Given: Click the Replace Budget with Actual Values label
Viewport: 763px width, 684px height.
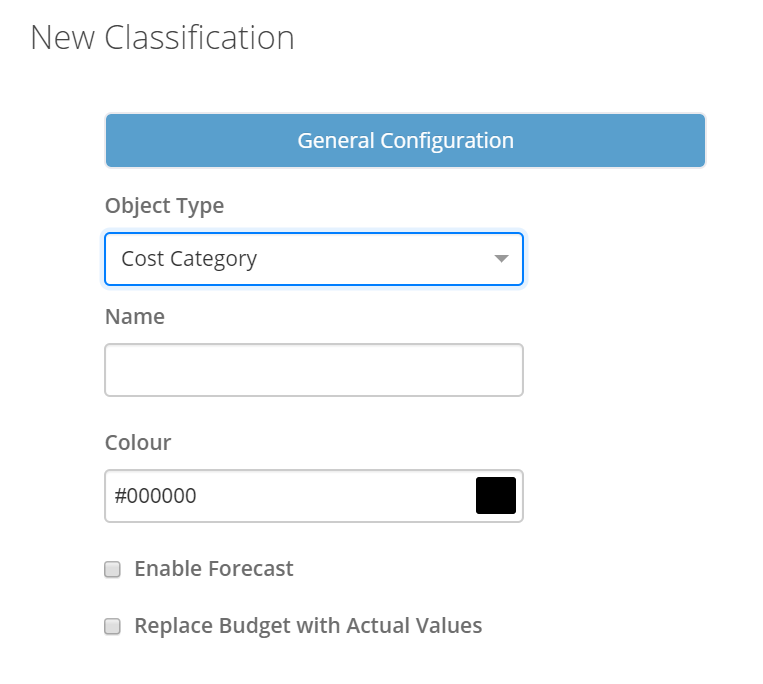Looking at the screenshot, I should point(308,626).
